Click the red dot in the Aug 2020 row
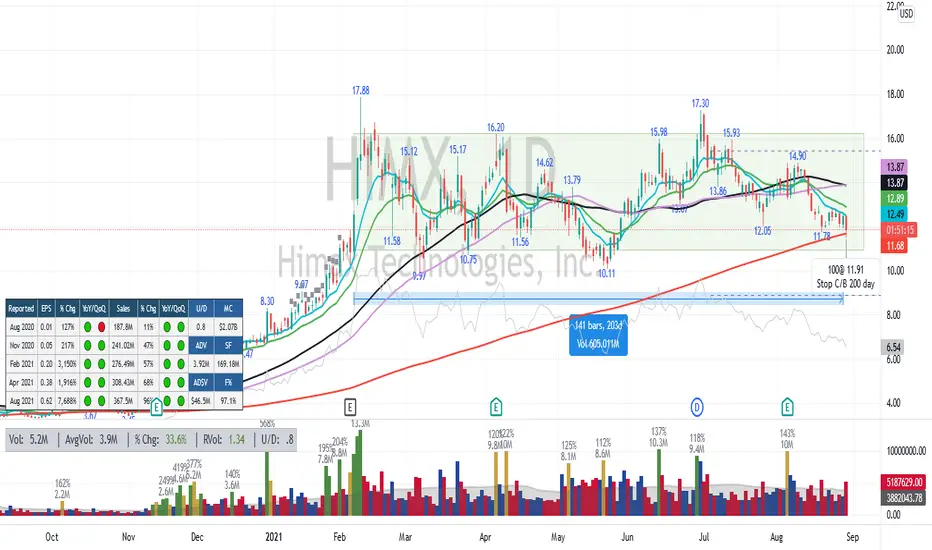 [x=102, y=327]
